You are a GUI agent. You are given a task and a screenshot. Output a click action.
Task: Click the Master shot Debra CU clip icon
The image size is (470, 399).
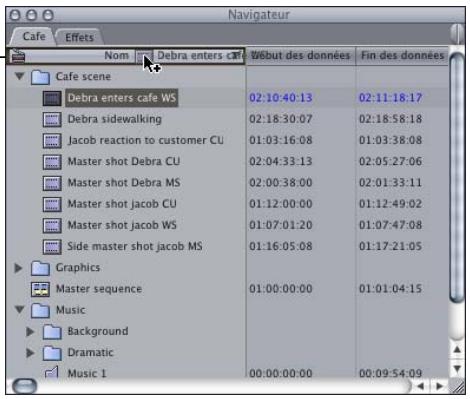click(x=52, y=162)
